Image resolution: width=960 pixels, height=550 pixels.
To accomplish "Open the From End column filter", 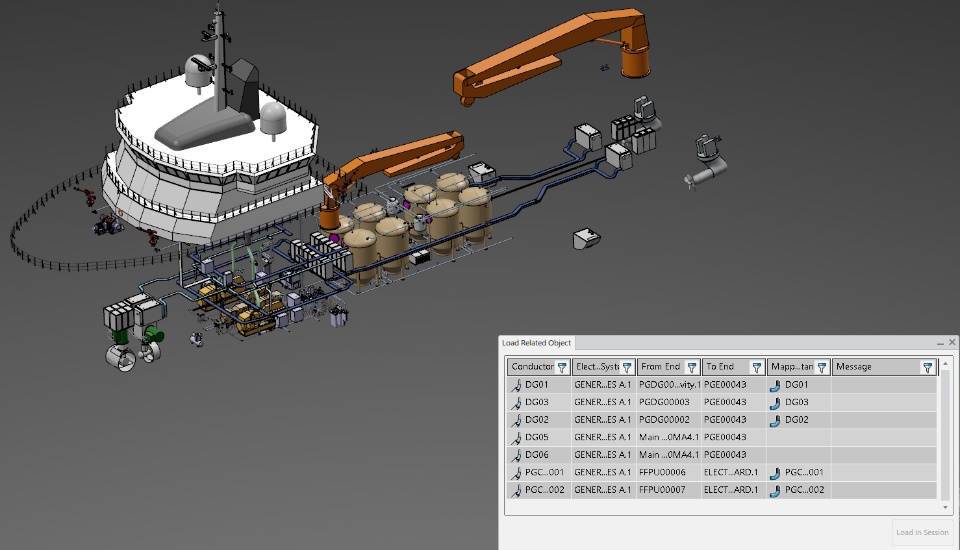I will point(692,367).
